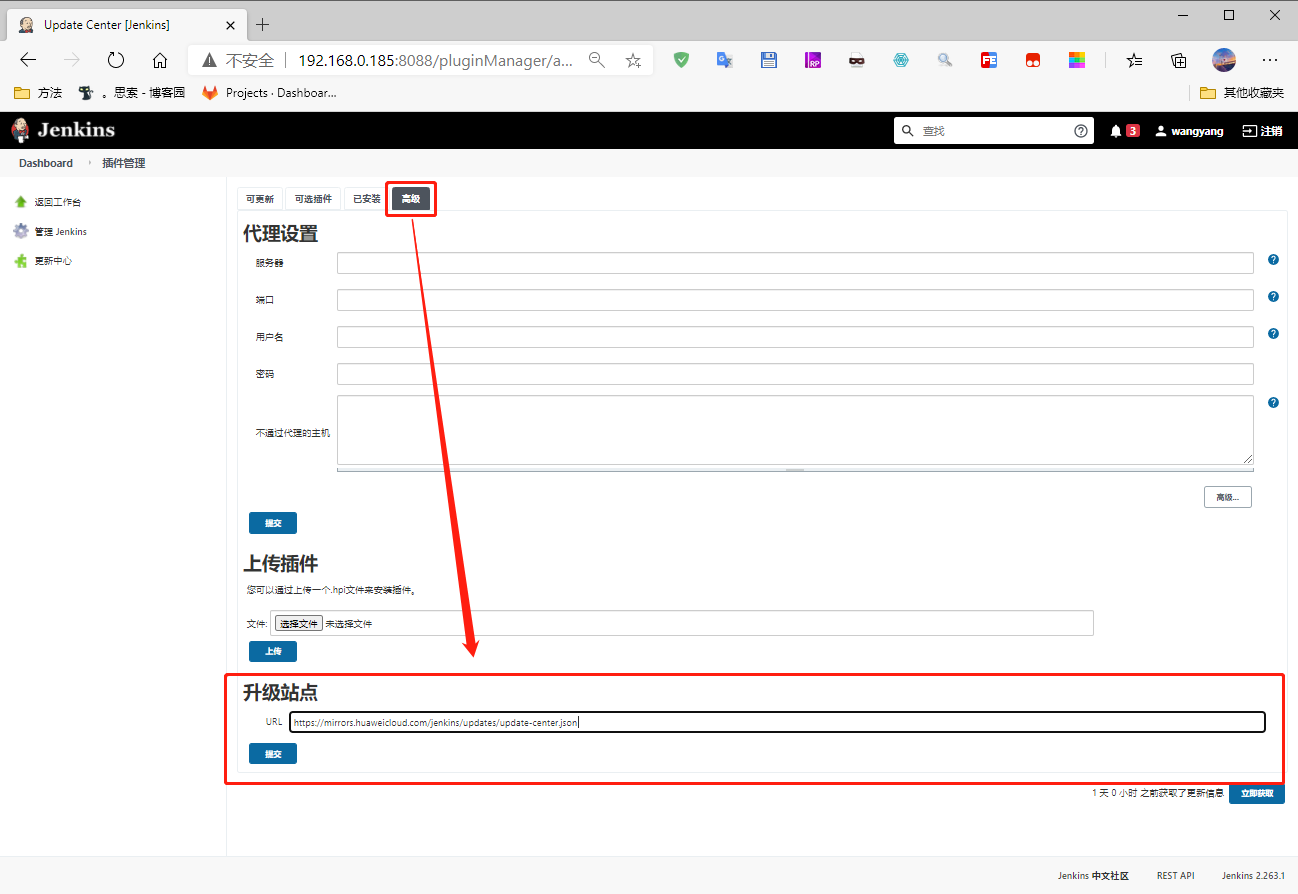The width and height of the screenshot is (1298, 894).
Task: Click the 上传 button
Action: click(x=273, y=652)
